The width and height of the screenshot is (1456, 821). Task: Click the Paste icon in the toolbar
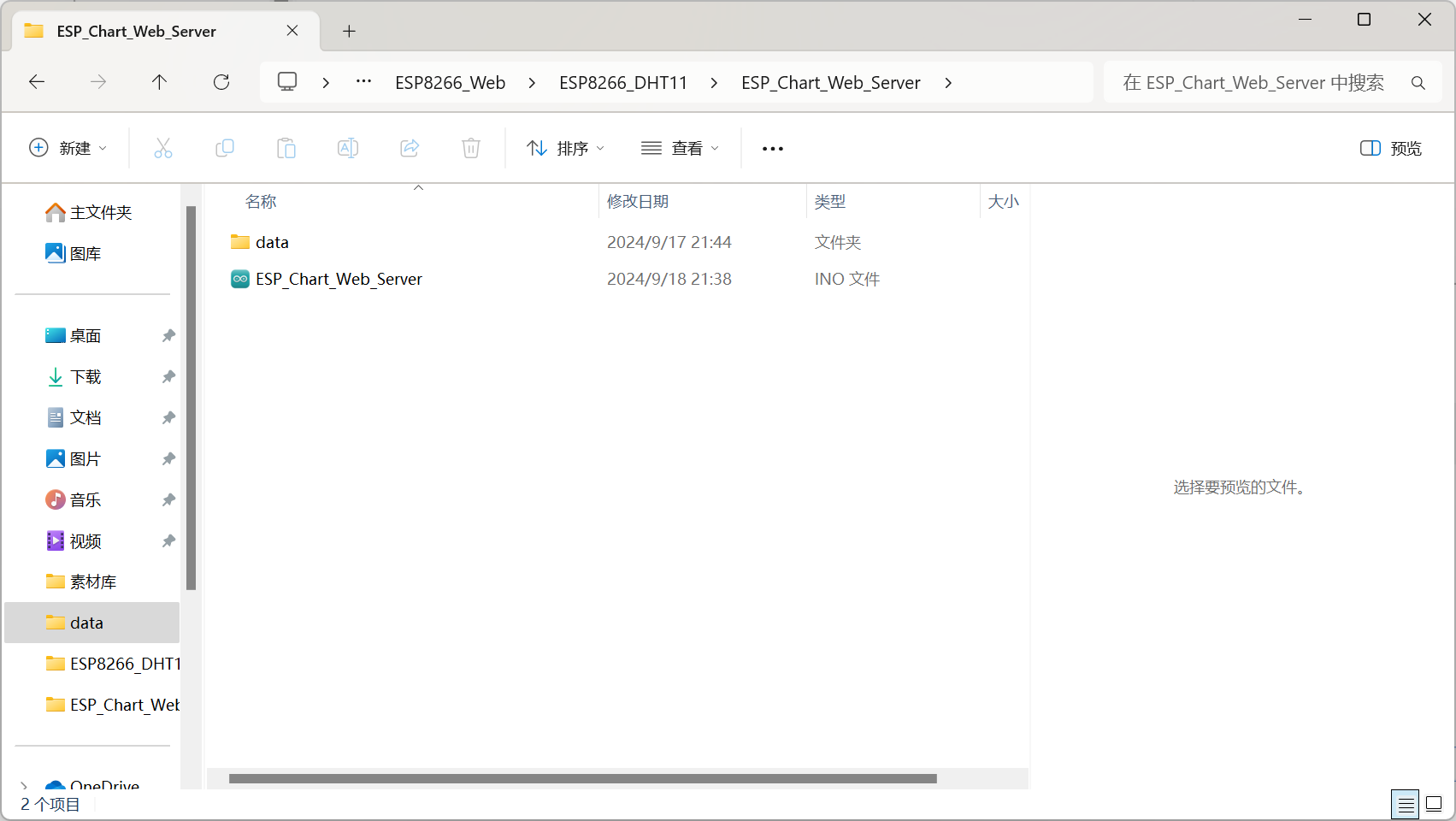tap(286, 147)
